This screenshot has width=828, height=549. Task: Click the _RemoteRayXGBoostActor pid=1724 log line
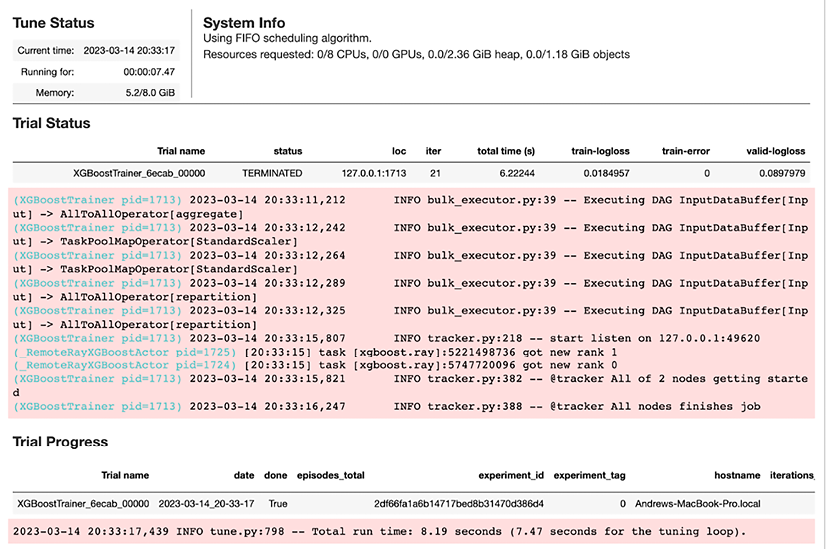315,365
